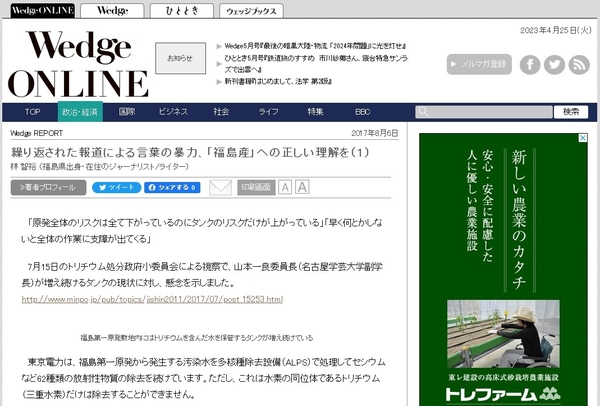Switch to the Wedge ONLINE top tab
Screen dimensions: 600x406
(x=42, y=10)
